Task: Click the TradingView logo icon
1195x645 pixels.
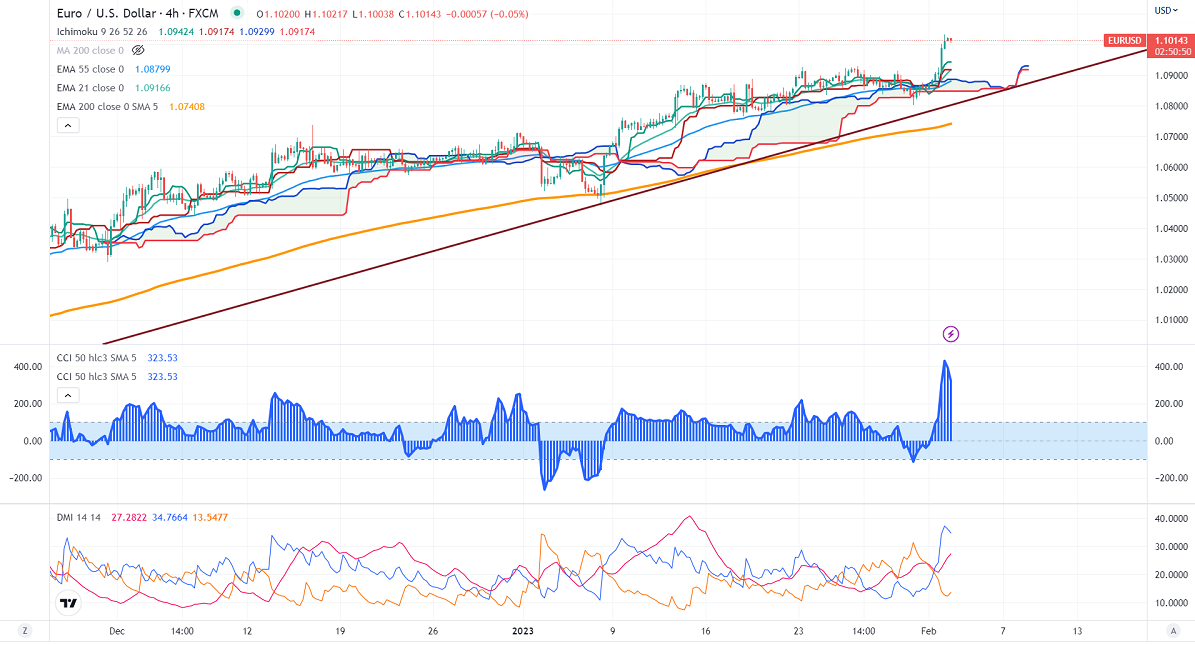Action: 68,603
